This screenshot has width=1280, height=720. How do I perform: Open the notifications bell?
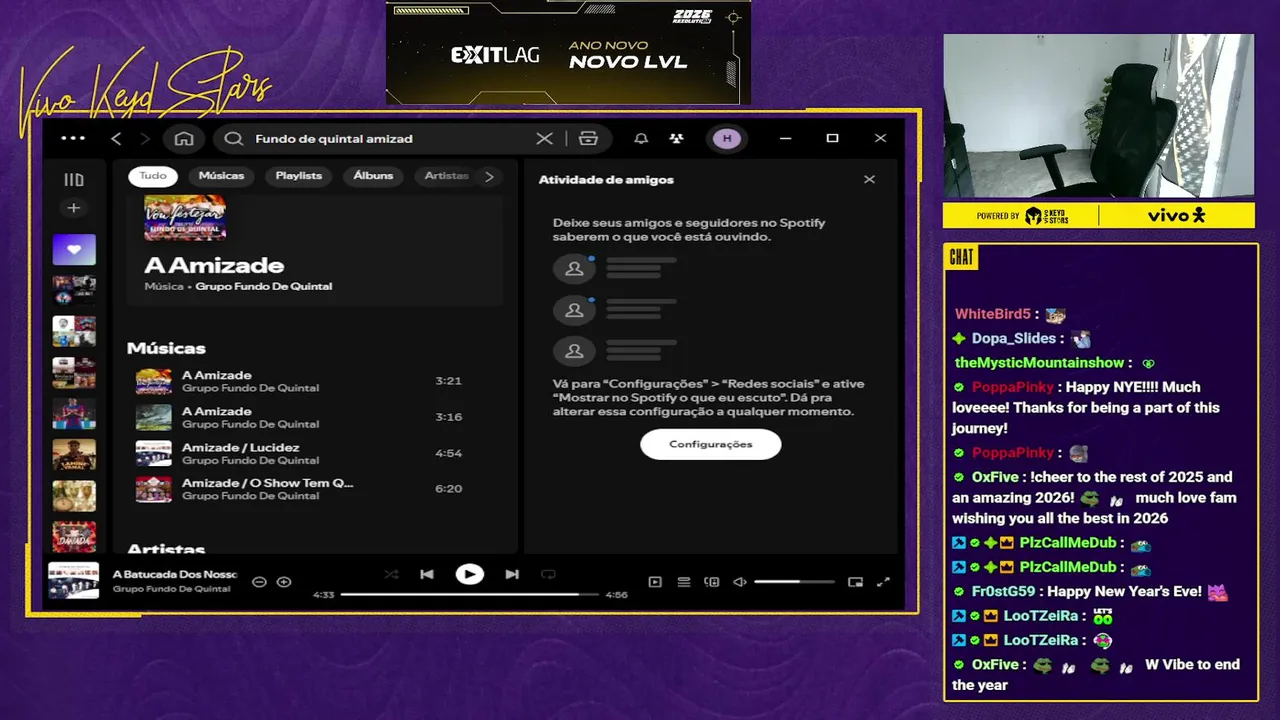coord(641,138)
